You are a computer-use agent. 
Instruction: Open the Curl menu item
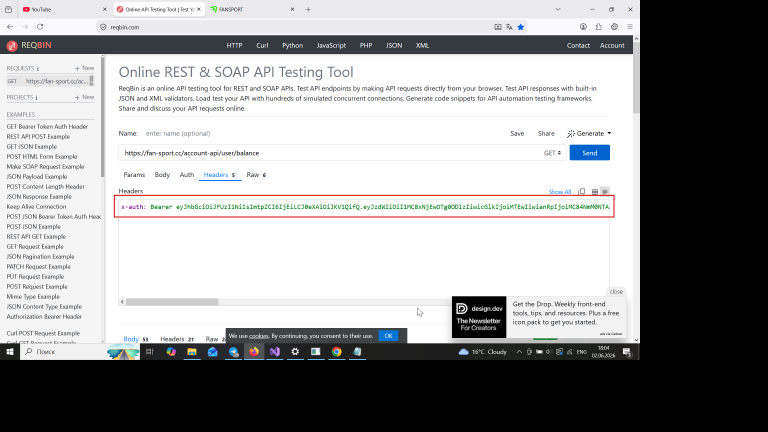[x=262, y=45]
